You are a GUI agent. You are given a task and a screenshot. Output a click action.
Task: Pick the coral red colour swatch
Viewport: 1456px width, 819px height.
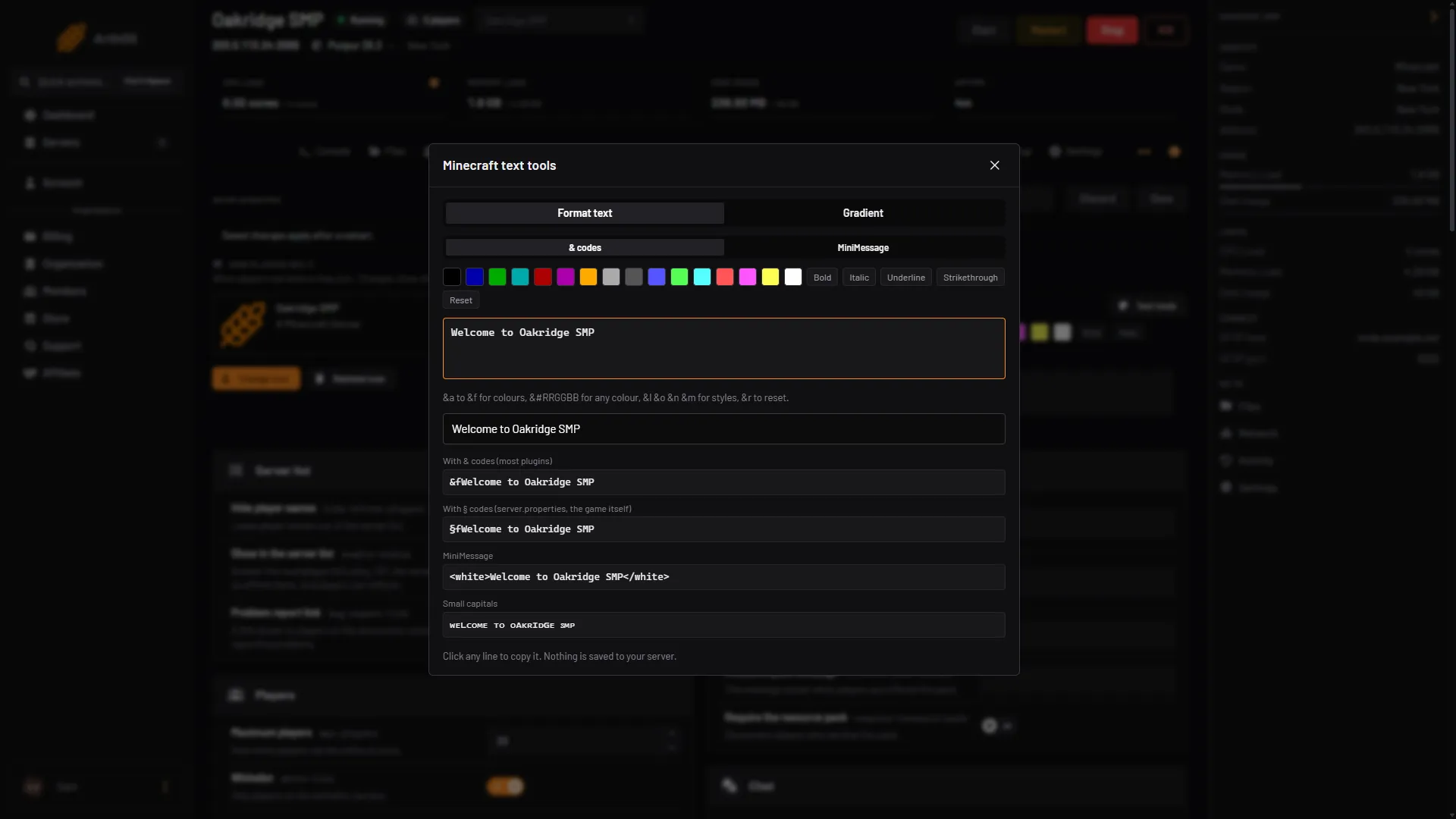[725, 278]
